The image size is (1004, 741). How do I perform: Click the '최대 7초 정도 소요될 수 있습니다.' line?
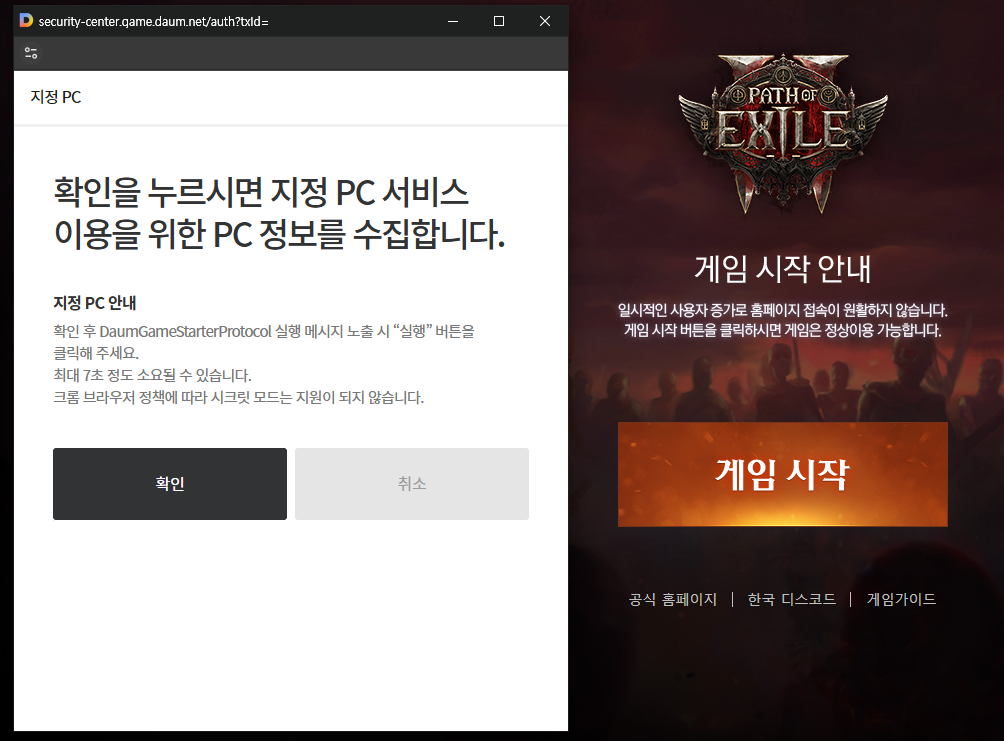click(x=152, y=375)
